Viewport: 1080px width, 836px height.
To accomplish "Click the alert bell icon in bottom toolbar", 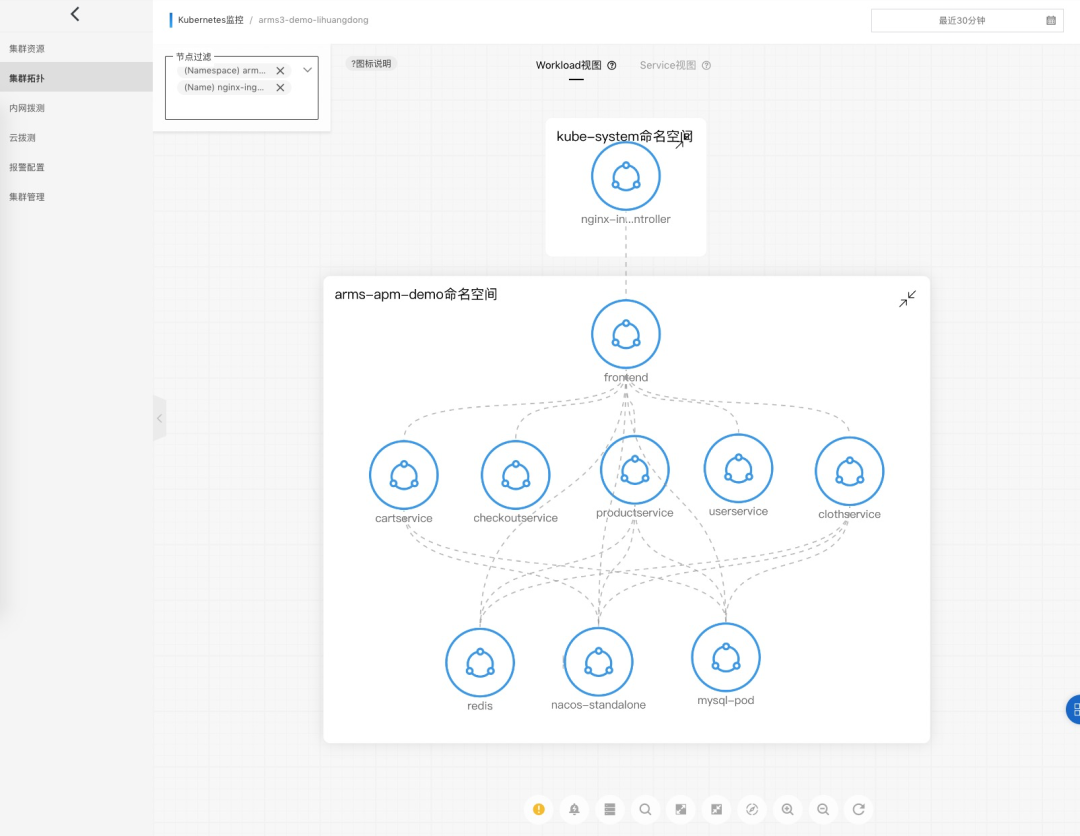I will point(574,809).
